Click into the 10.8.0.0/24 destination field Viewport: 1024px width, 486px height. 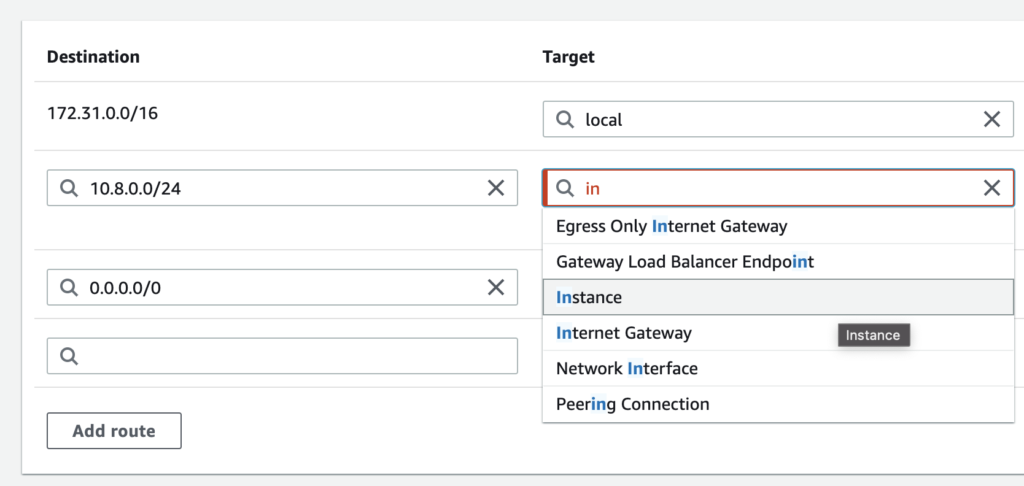point(282,188)
